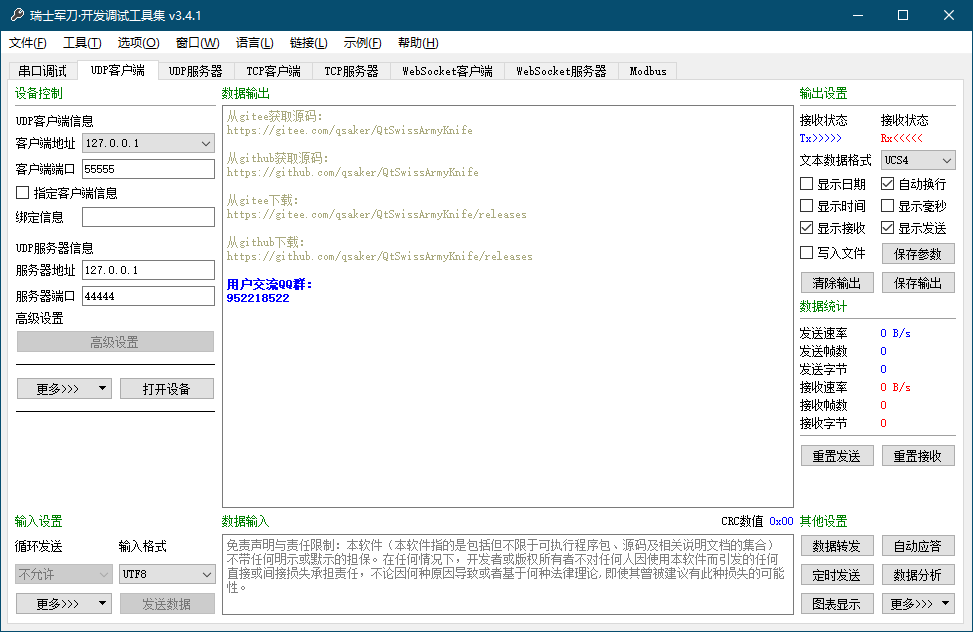Image resolution: width=973 pixels, height=632 pixels.
Task: Uncheck the 显示接收 checkbox
Action: click(807, 227)
